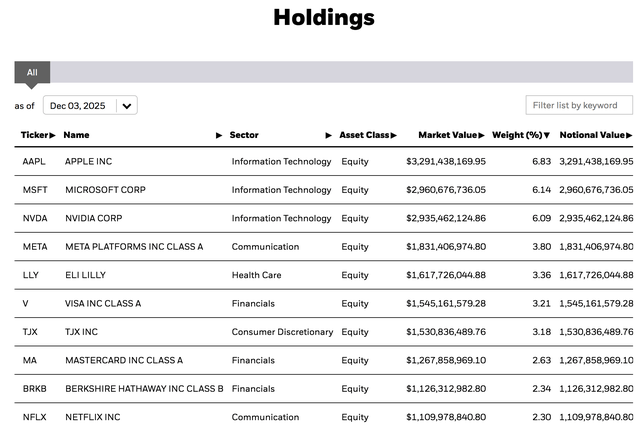640x435 pixels.
Task: Click the MSFT ticker cell
Action: click(35, 190)
